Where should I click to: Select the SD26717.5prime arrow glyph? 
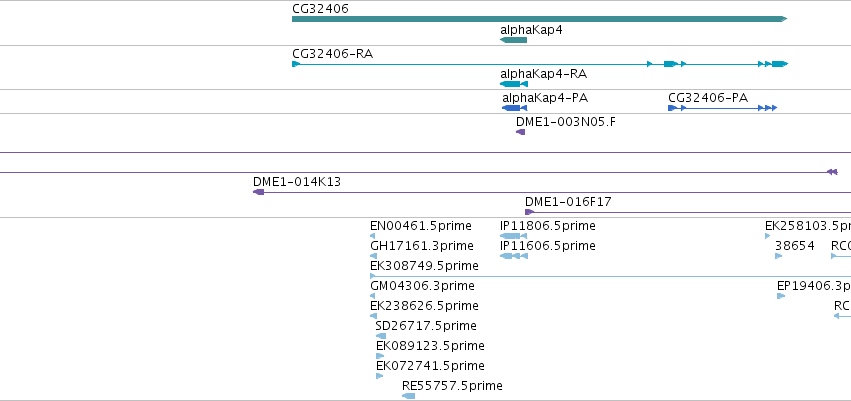point(381,335)
